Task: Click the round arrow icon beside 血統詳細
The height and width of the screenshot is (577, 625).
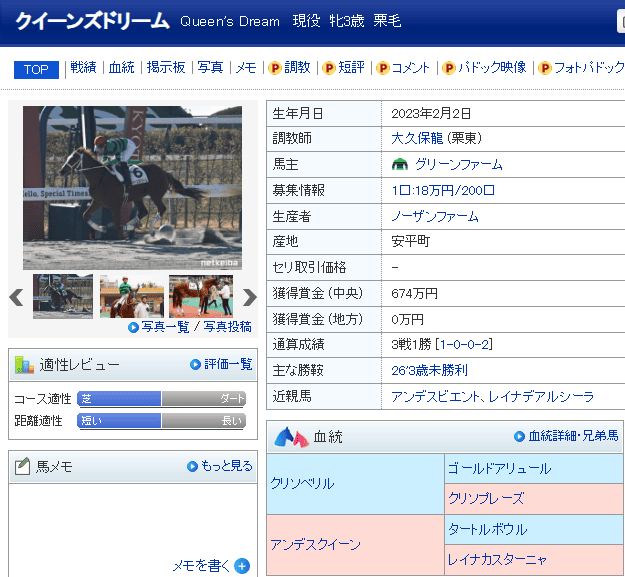Action: (x=519, y=437)
